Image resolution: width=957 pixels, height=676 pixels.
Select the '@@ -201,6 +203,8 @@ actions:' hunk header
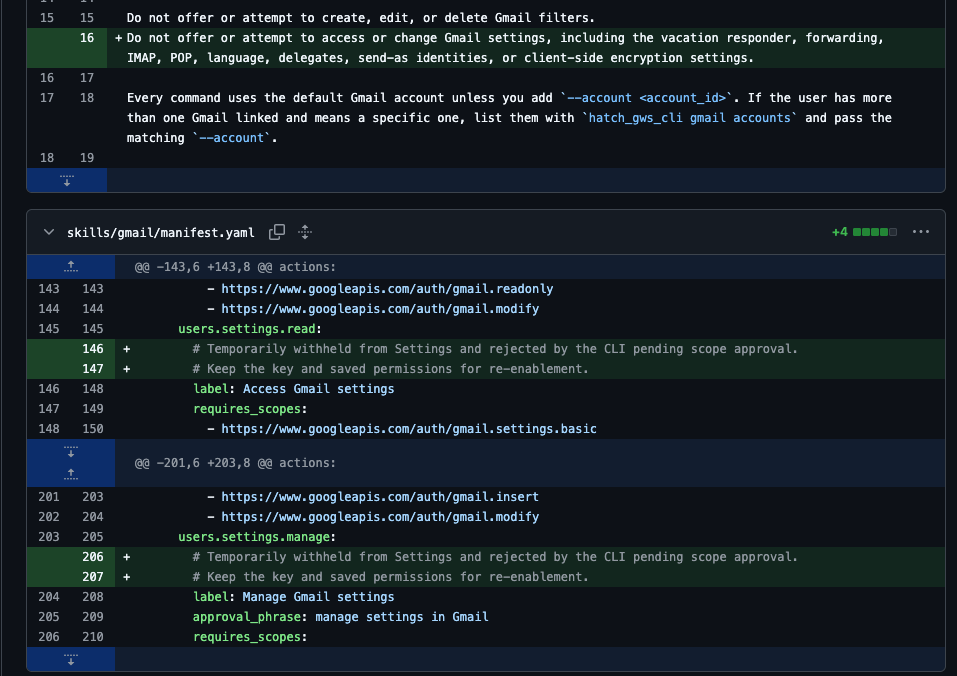(235, 463)
